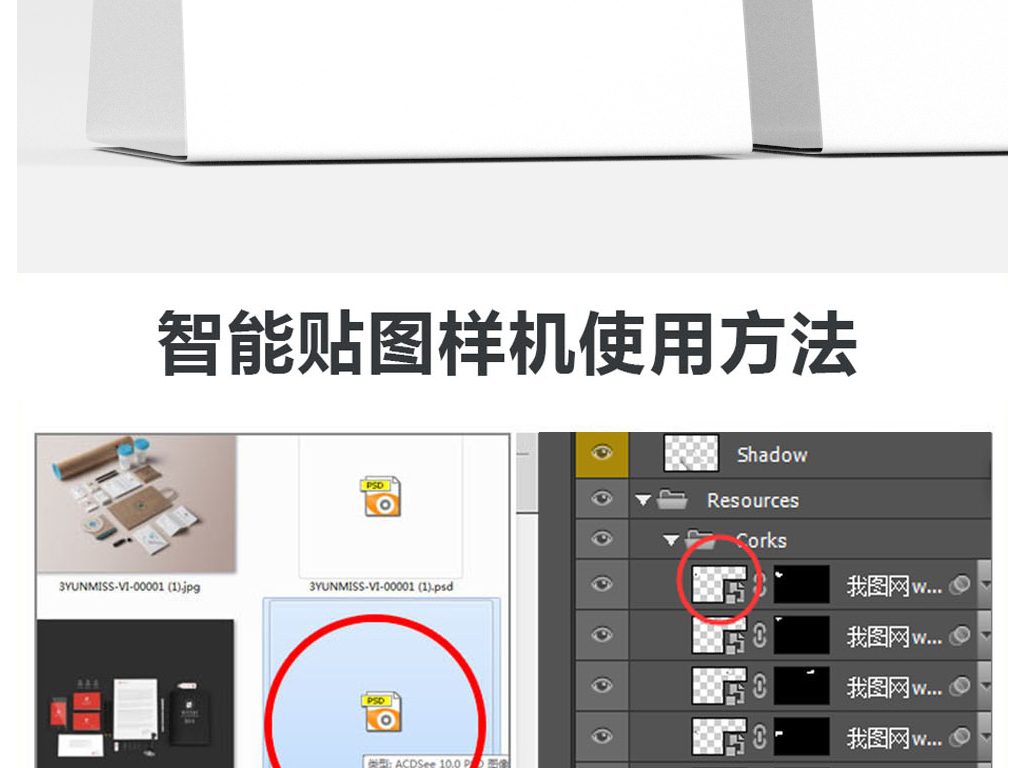1024x768 pixels.
Task: Select the 3YUNMISS-VI-00001 (1).jpg filename label
Action: click(x=129, y=587)
